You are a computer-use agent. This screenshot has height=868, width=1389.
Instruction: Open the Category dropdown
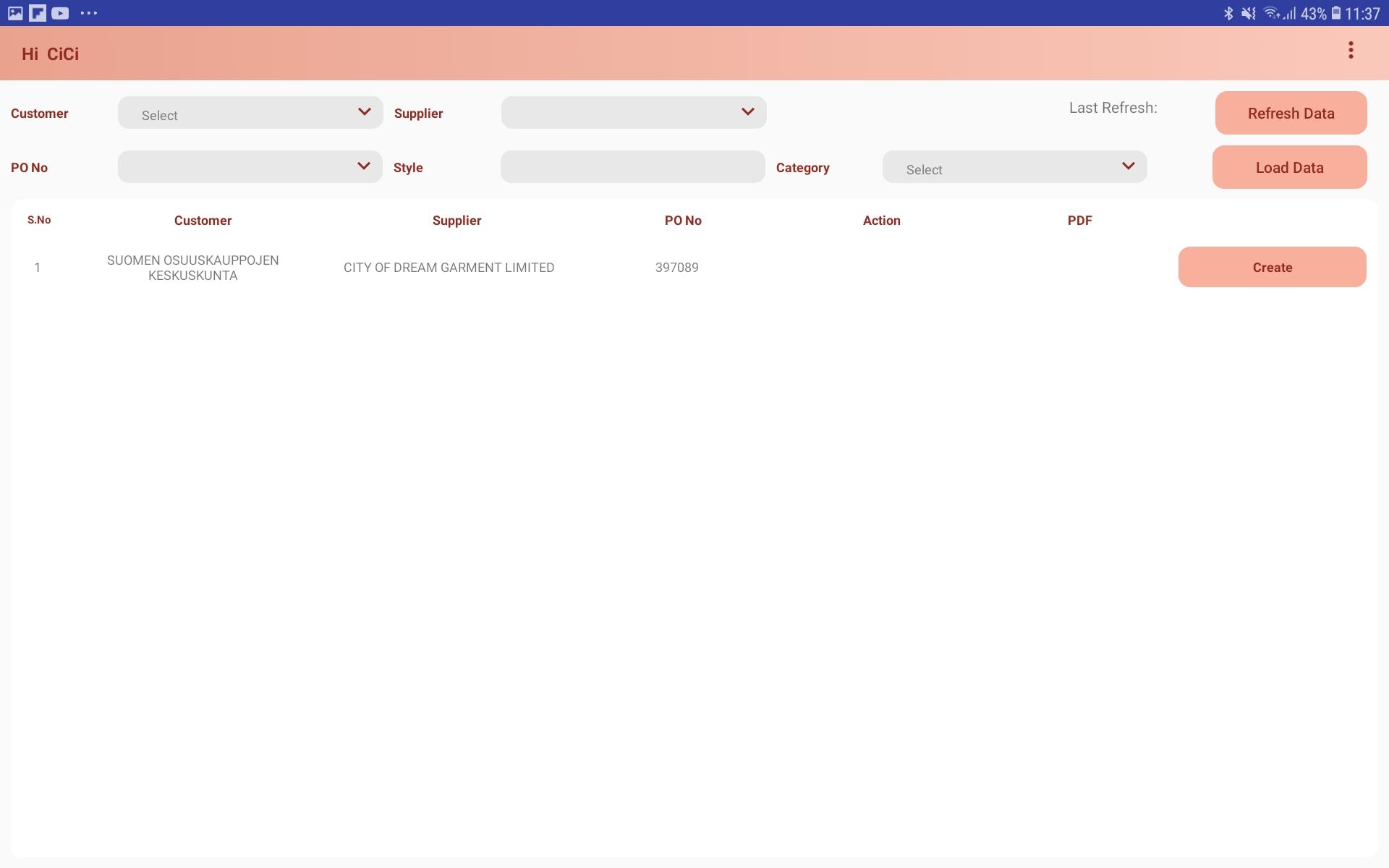[x=1015, y=167]
